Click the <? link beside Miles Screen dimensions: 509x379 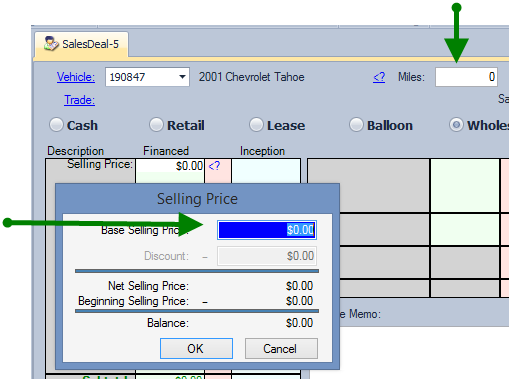(379, 77)
